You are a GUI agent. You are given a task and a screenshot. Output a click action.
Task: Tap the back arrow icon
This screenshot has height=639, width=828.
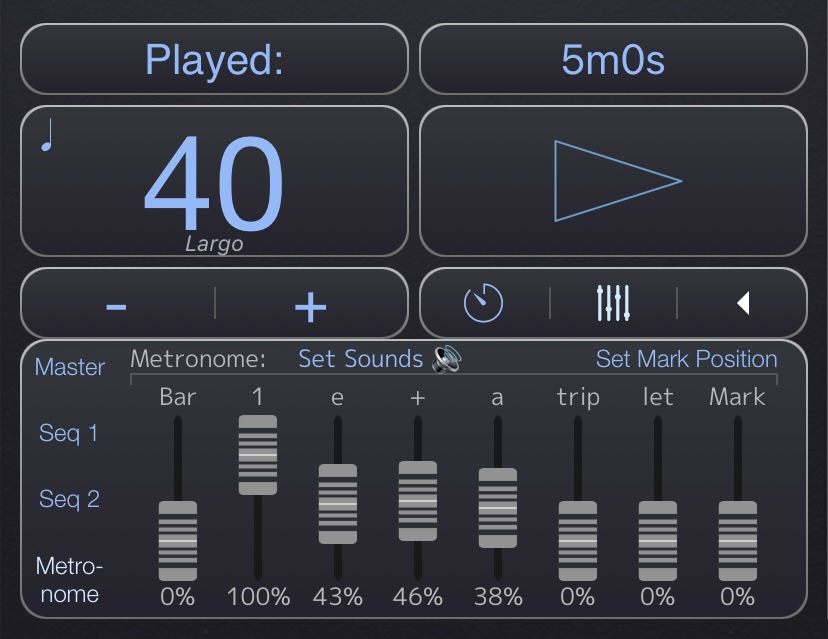tap(744, 301)
